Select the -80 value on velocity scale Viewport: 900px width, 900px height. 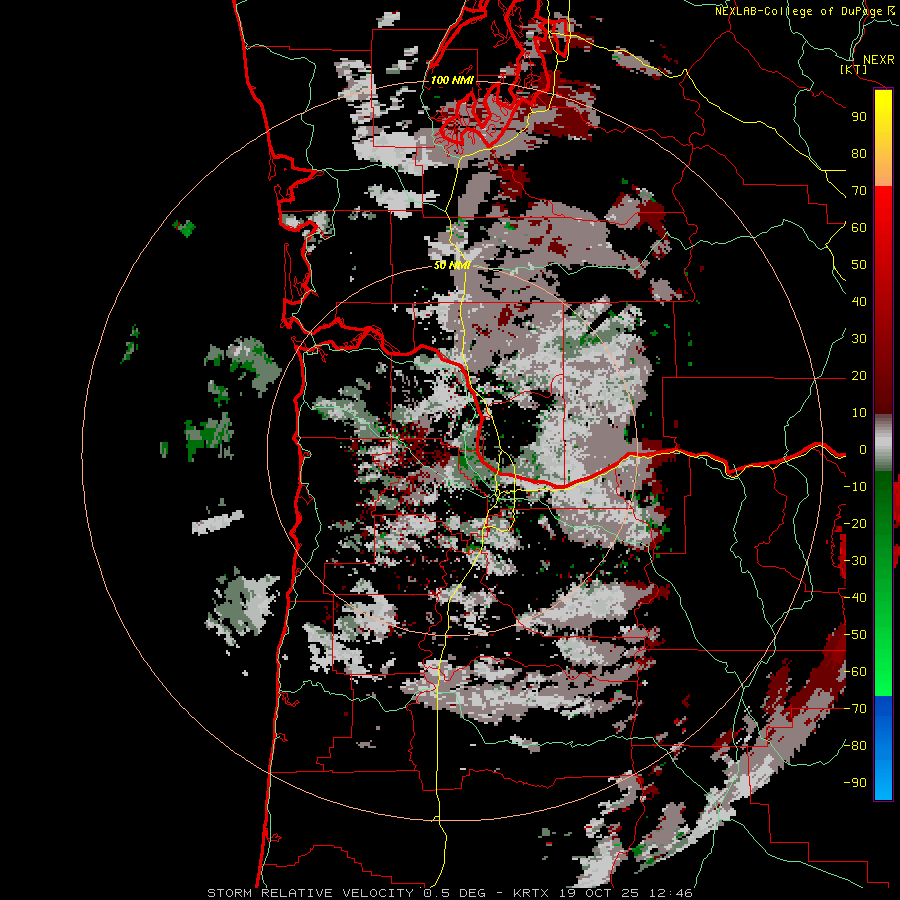click(x=855, y=746)
